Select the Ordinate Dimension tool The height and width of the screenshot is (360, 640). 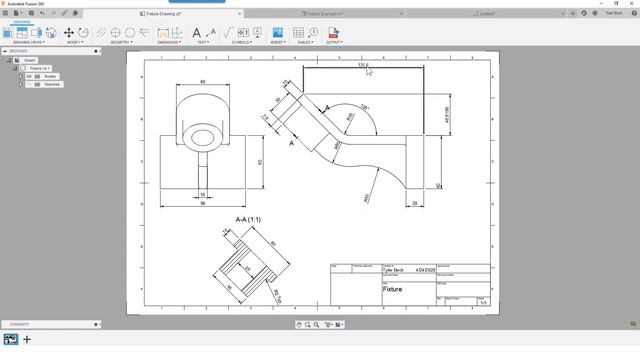tap(177, 33)
